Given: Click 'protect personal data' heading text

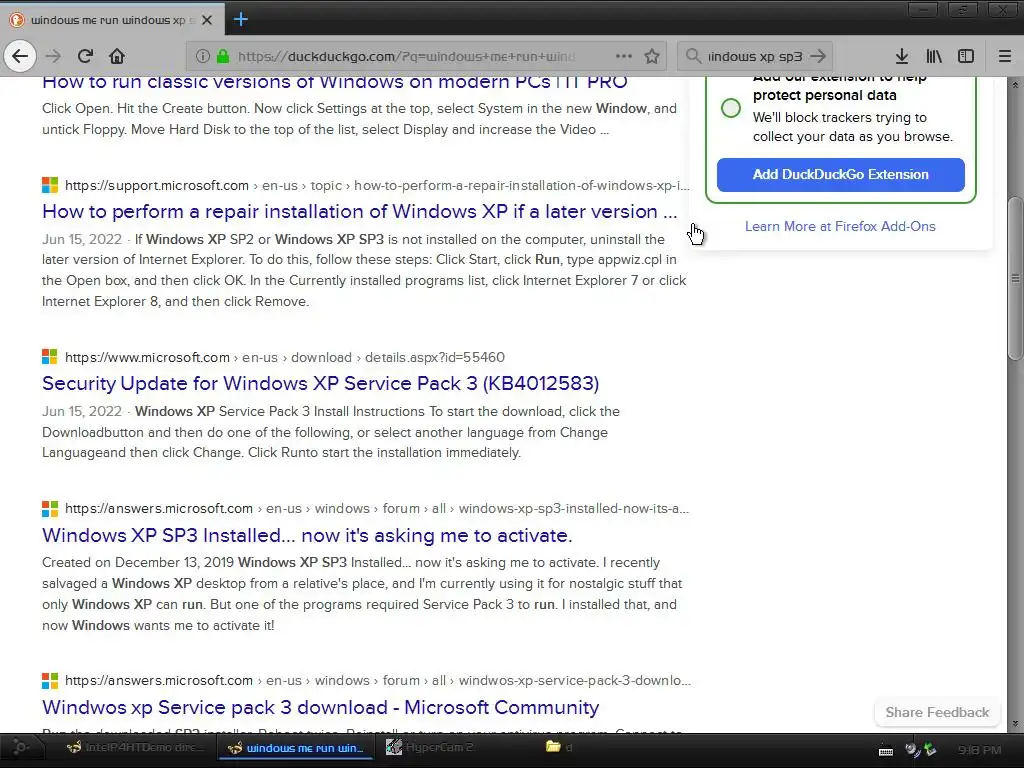Looking at the screenshot, I should click(825, 95).
